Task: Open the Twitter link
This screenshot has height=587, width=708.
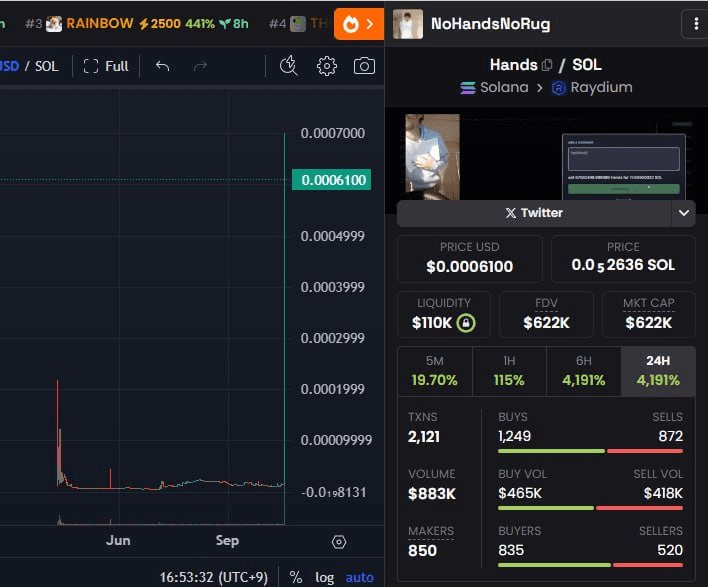Action: point(534,213)
